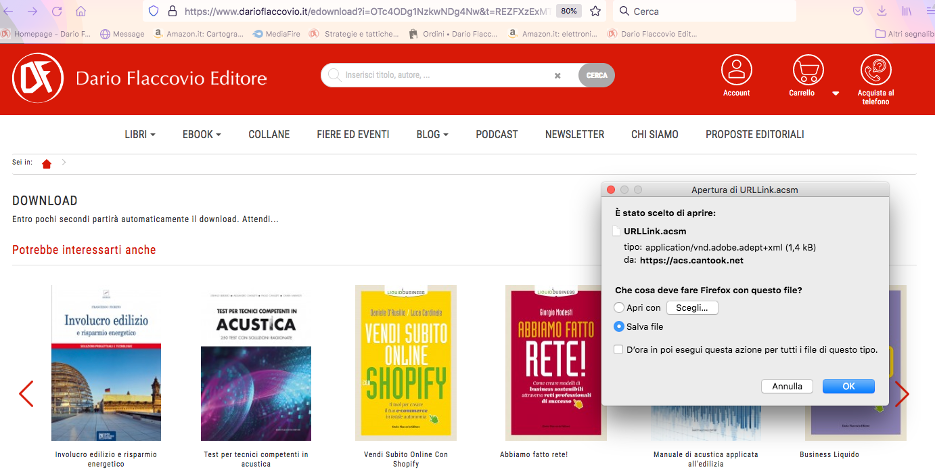Click Acquista al telefono phone icon
Screen dimensions: 936x474
pos(876,70)
